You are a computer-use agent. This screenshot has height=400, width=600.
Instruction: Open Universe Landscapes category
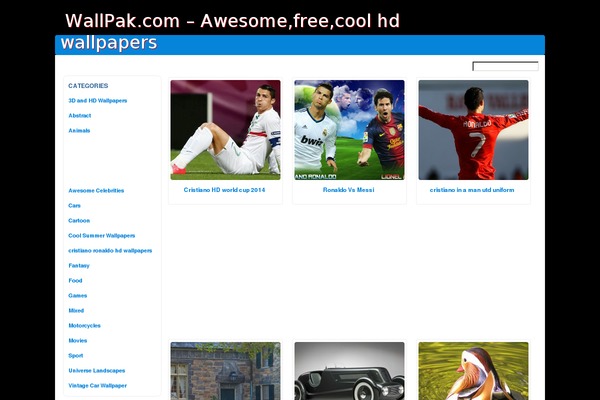pos(96,371)
